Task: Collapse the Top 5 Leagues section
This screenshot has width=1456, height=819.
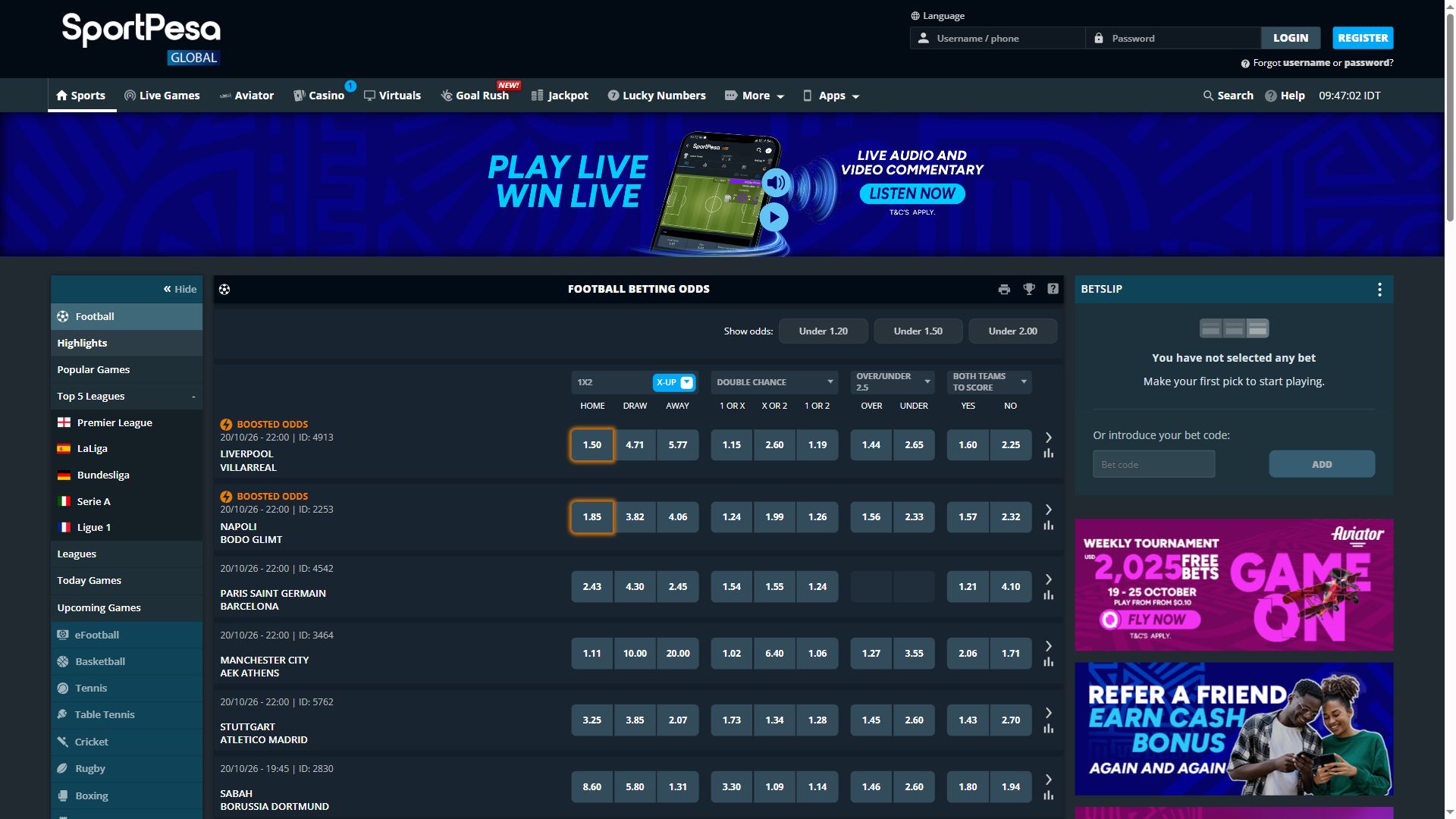Action: 127,396
